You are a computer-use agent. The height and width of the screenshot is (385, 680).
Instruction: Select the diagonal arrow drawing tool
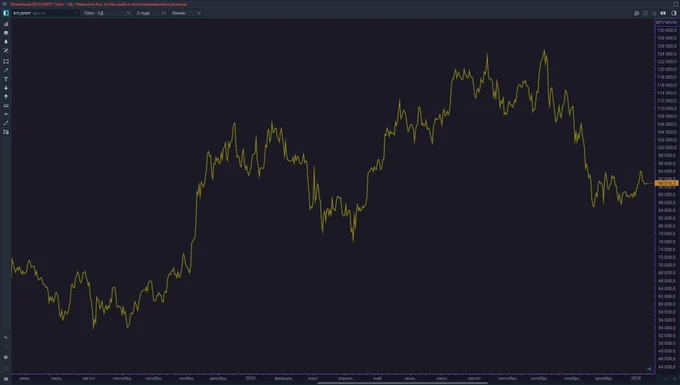6,70
